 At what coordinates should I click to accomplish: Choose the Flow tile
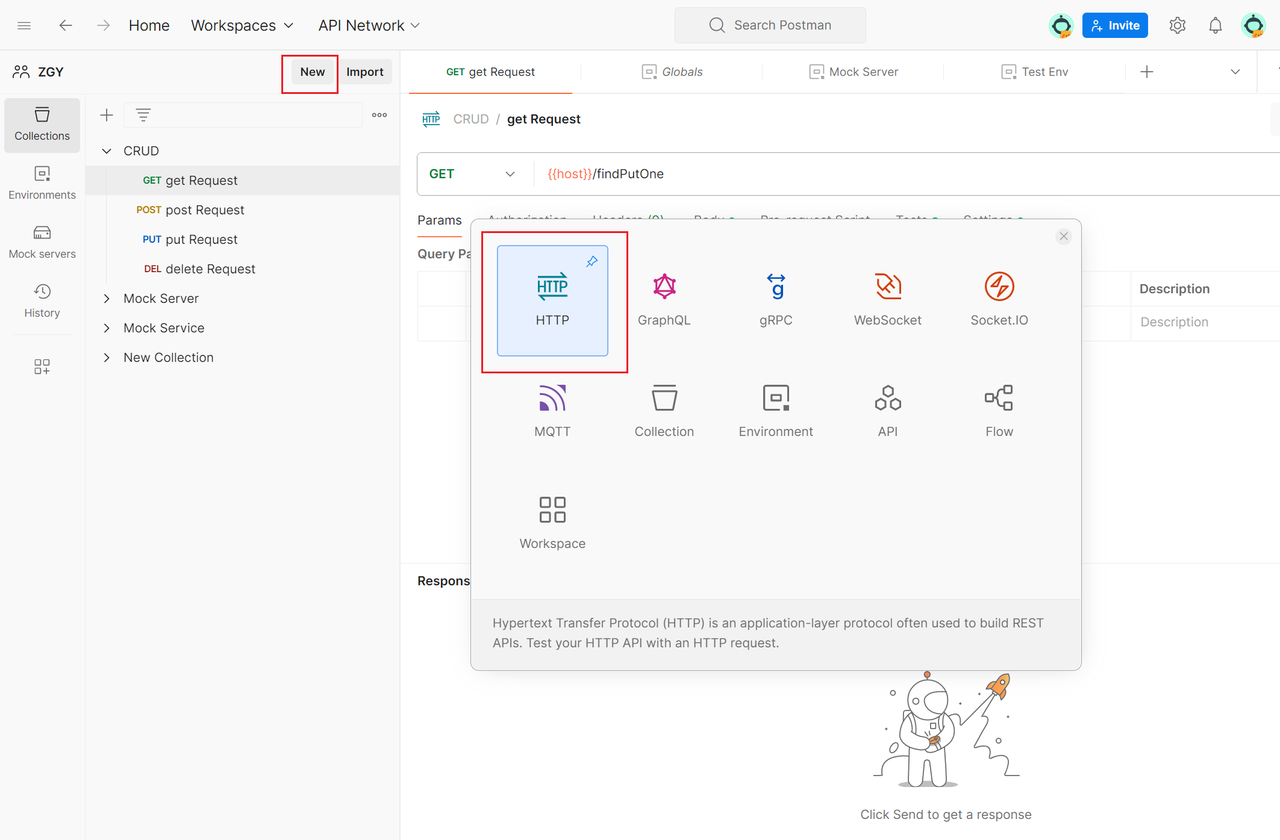[x=999, y=412]
